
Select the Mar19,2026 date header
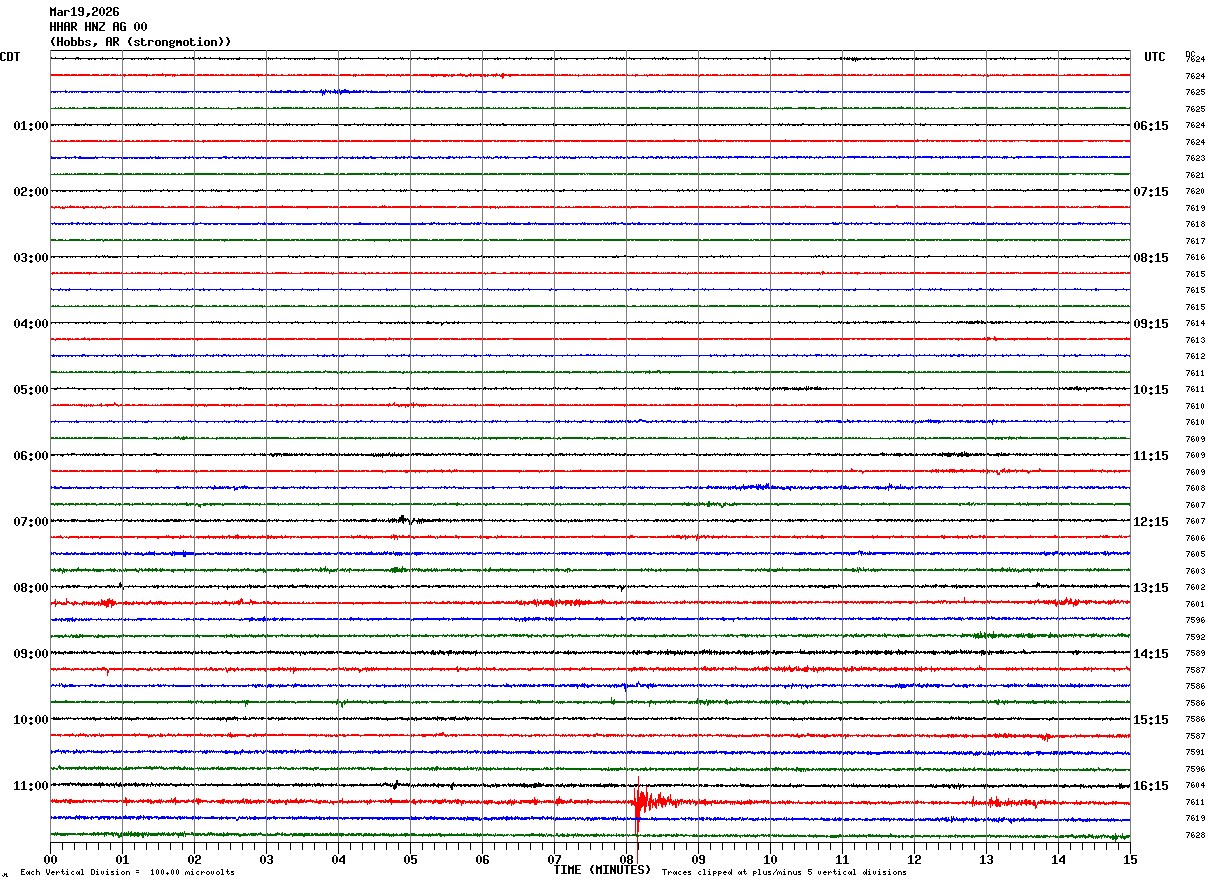point(84,12)
